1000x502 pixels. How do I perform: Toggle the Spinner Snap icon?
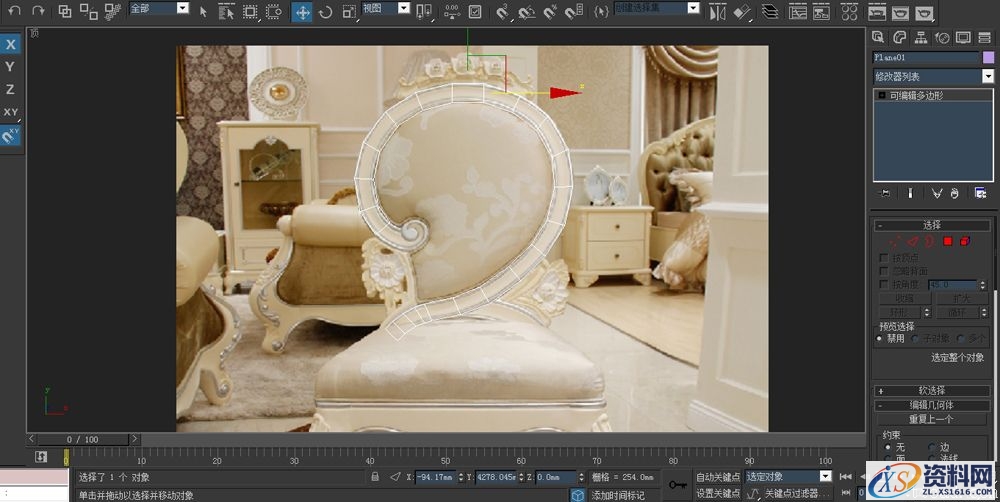click(x=574, y=11)
